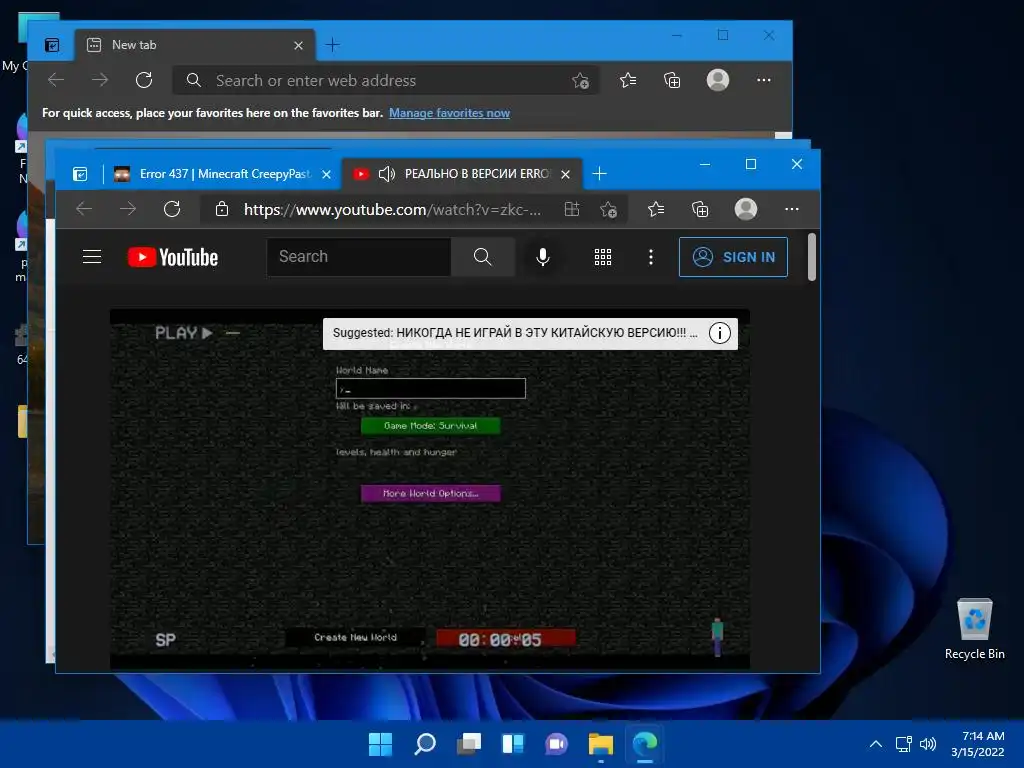Click the site lock icon beside the YouTube URL
The height and width of the screenshot is (768, 1024).
[222, 209]
